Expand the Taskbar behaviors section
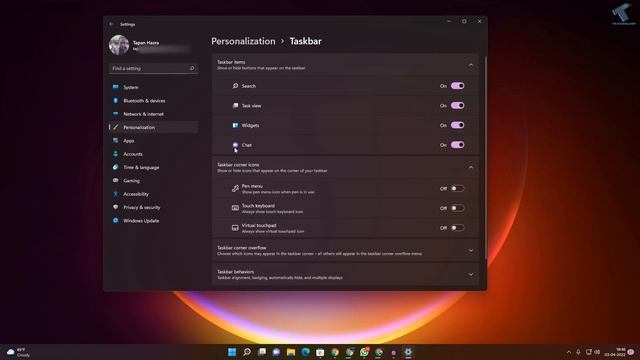The width and height of the screenshot is (640, 360). pyautogui.click(x=471, y=274)
